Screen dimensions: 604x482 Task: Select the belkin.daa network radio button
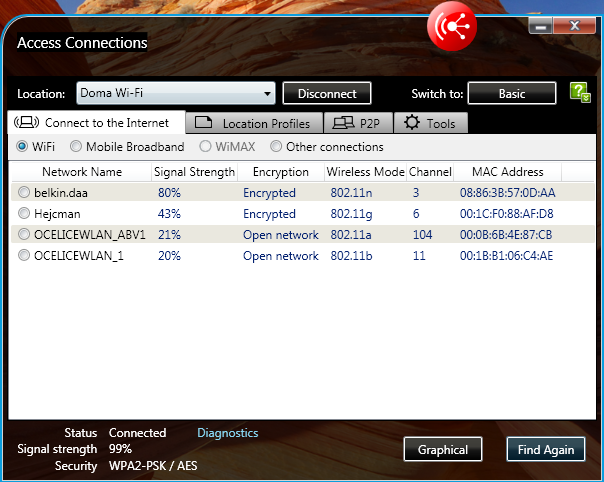(25, 192)
